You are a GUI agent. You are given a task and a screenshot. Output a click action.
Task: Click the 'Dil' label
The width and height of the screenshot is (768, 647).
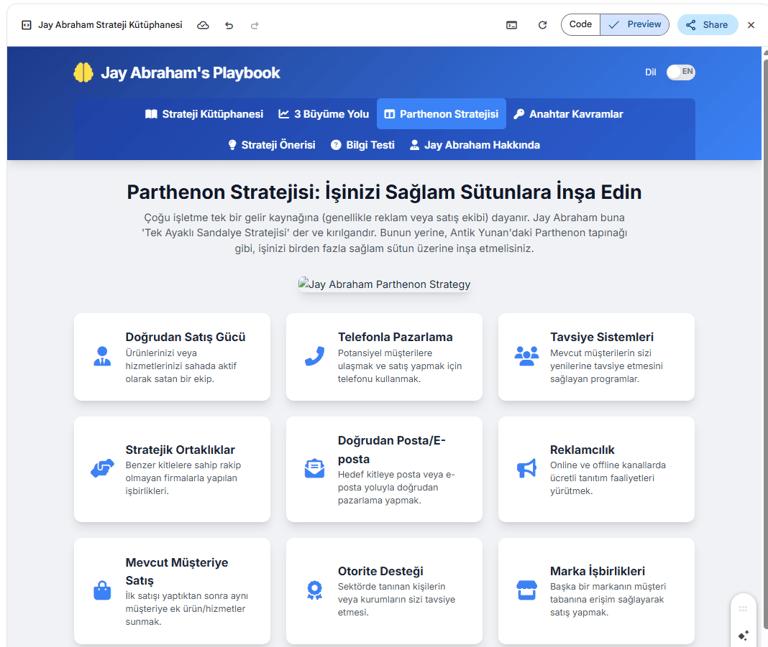click(650, 72)
